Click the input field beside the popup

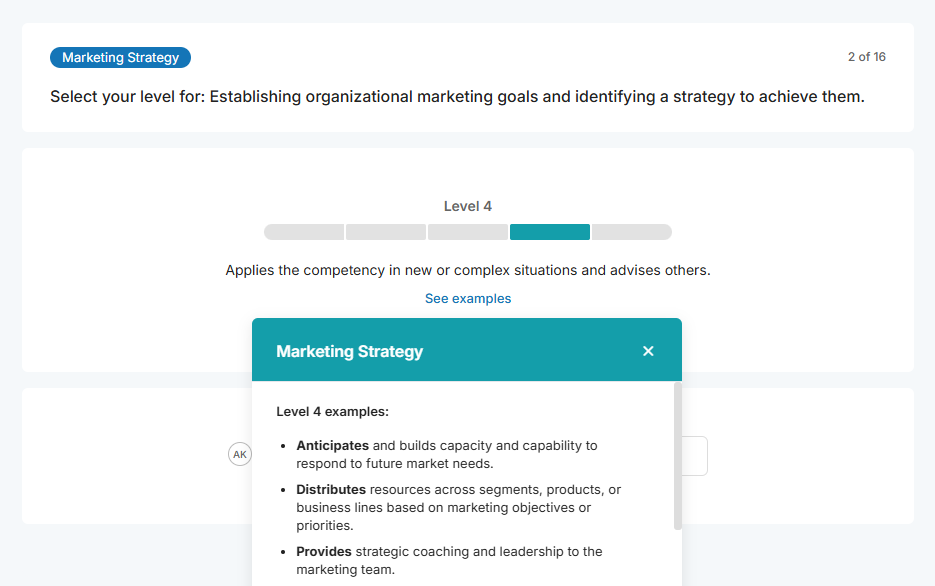[x=695, y=456]
